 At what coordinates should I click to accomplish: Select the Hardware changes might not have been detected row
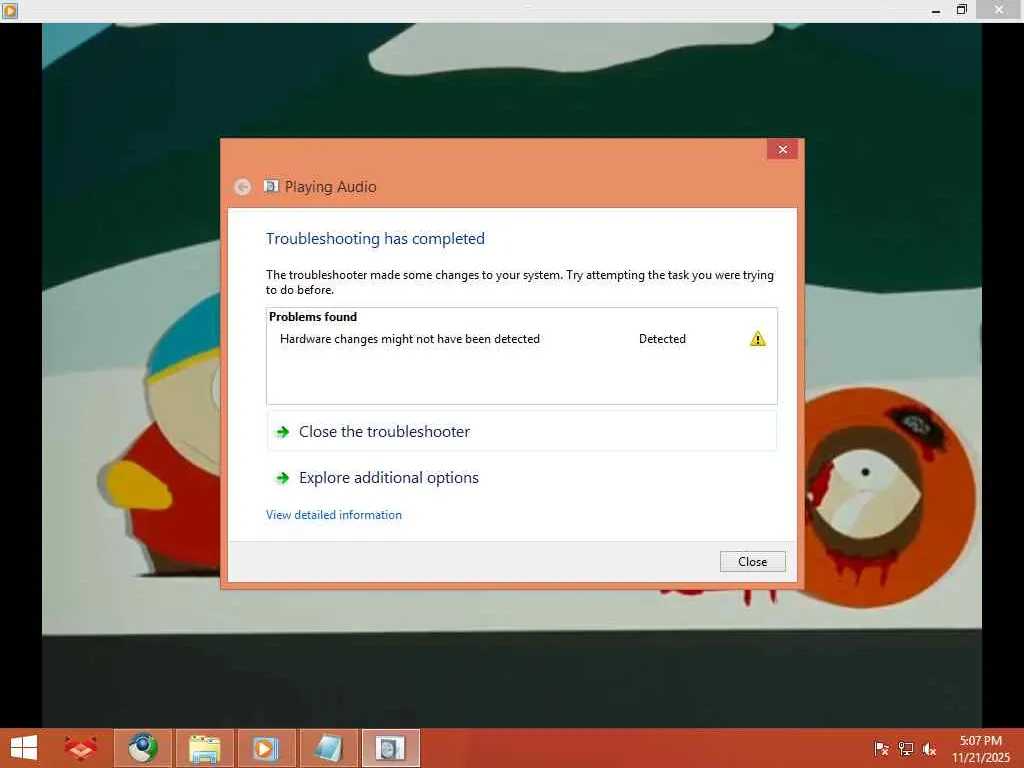[x=522, y=339]
